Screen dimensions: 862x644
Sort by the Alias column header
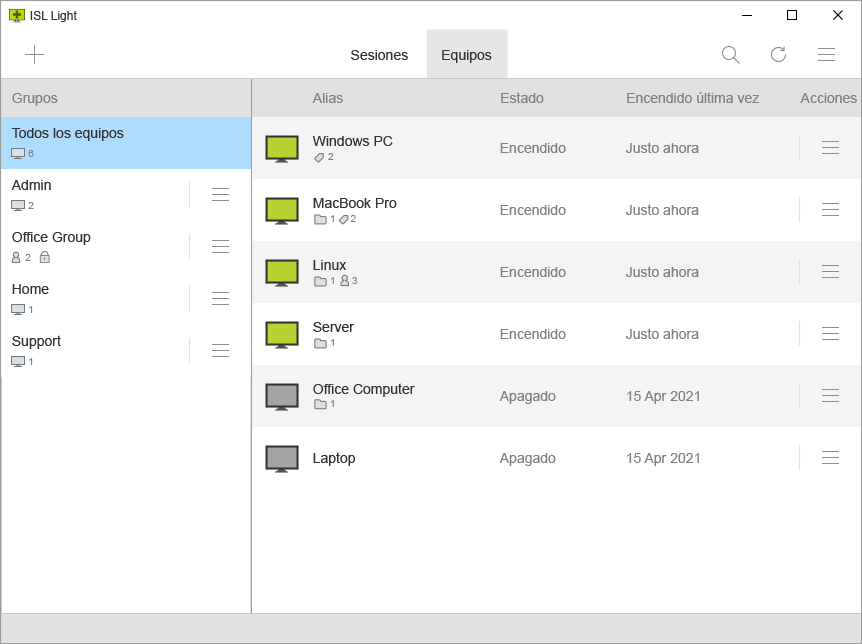click(328, 98)
